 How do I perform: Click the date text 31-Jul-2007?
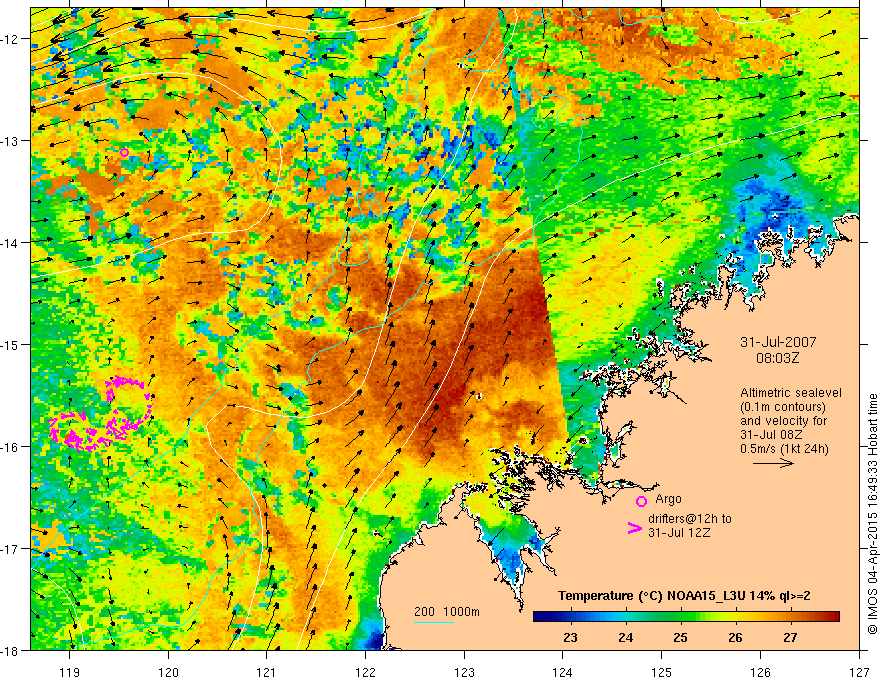pyautogui.click(x=778, y=342)
